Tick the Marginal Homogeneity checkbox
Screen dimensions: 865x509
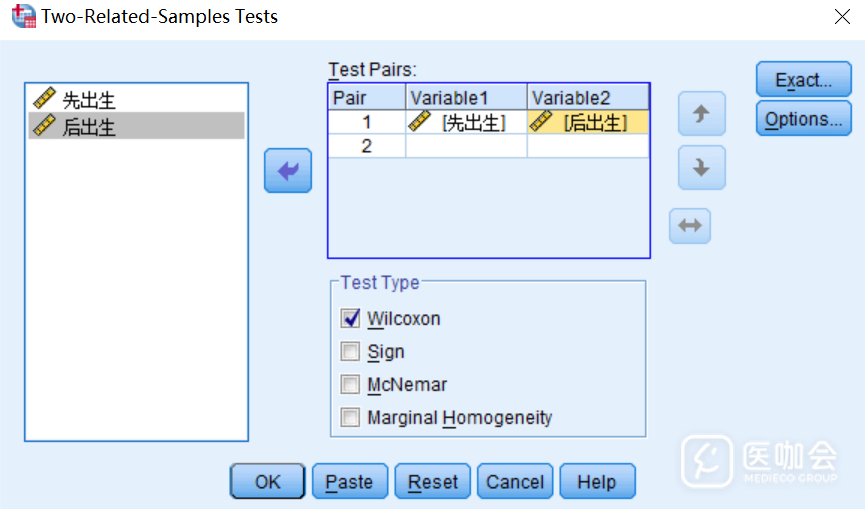pos(350,418)
